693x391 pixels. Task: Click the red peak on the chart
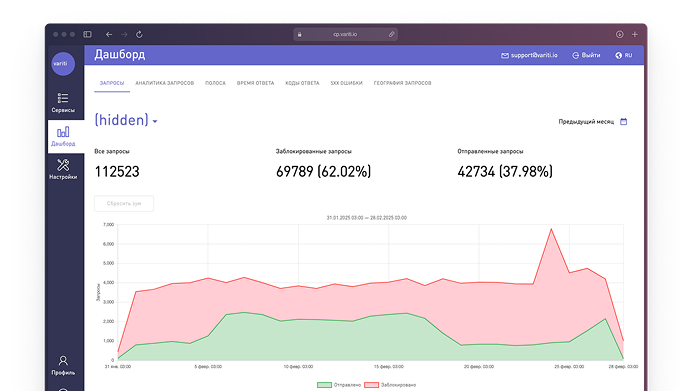[x=551, y=229]
